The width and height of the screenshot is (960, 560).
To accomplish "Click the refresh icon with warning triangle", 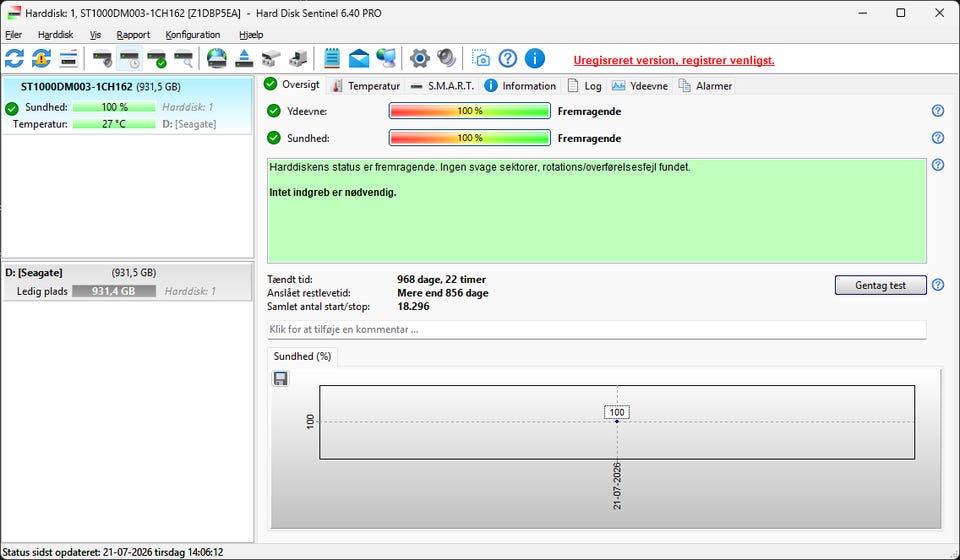I will (42, 59).
